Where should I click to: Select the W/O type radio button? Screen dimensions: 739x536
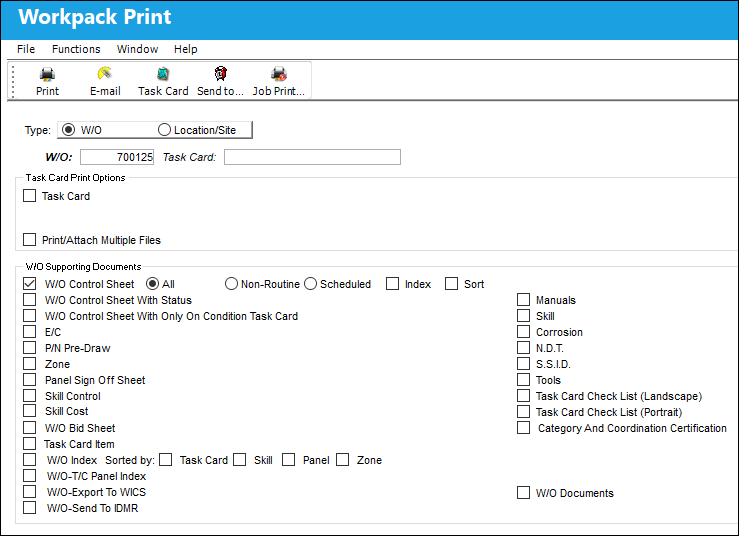[68, 130]
